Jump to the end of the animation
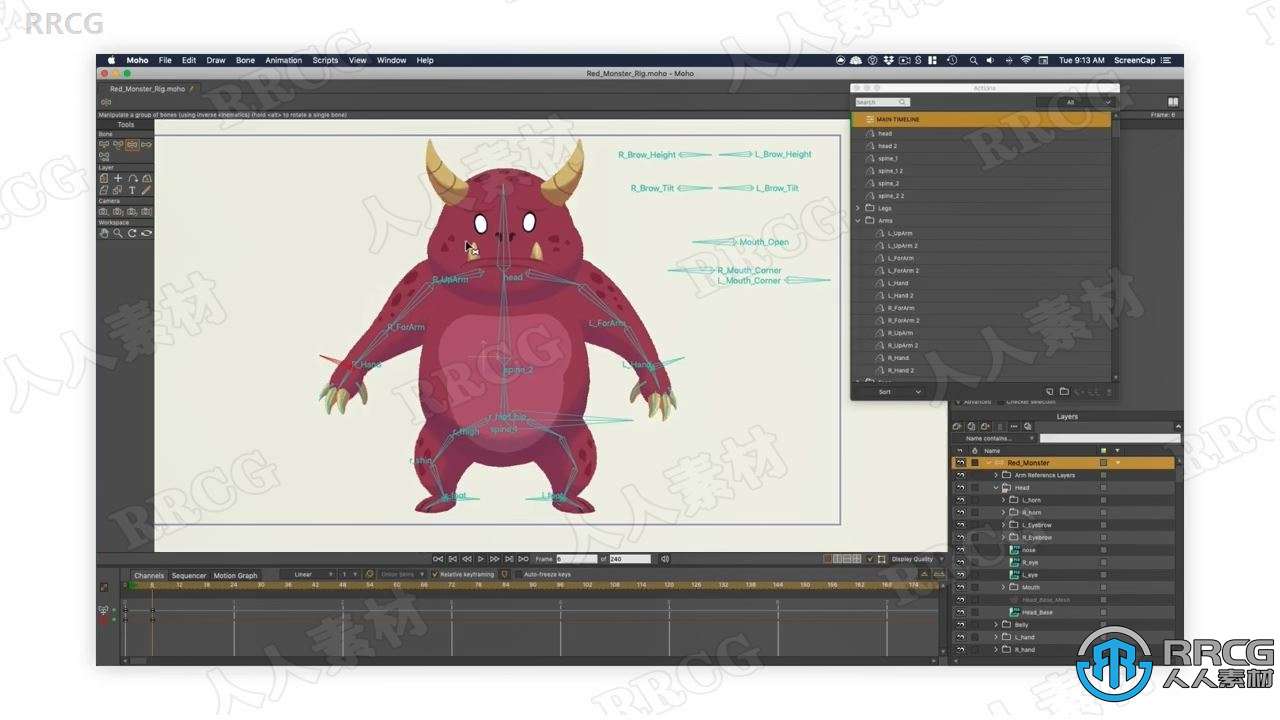The width and height of the screenshot is (1280, 720). point(523,559)
